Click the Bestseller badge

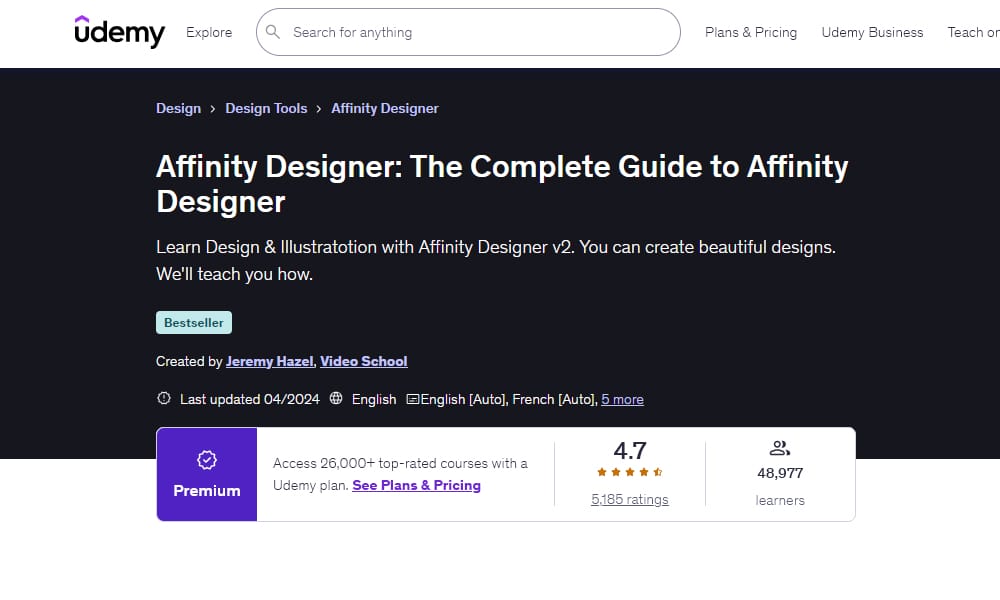tap(194, 322)
